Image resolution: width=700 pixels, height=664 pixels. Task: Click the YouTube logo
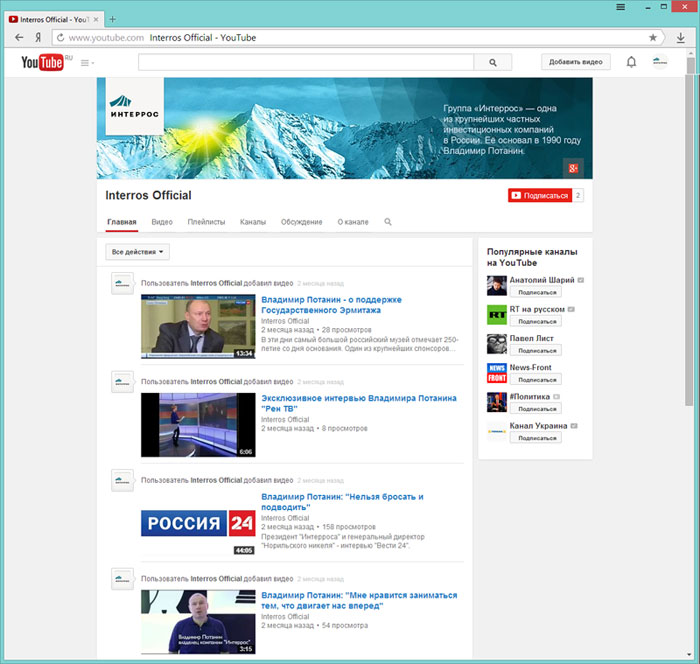[42, 63]
